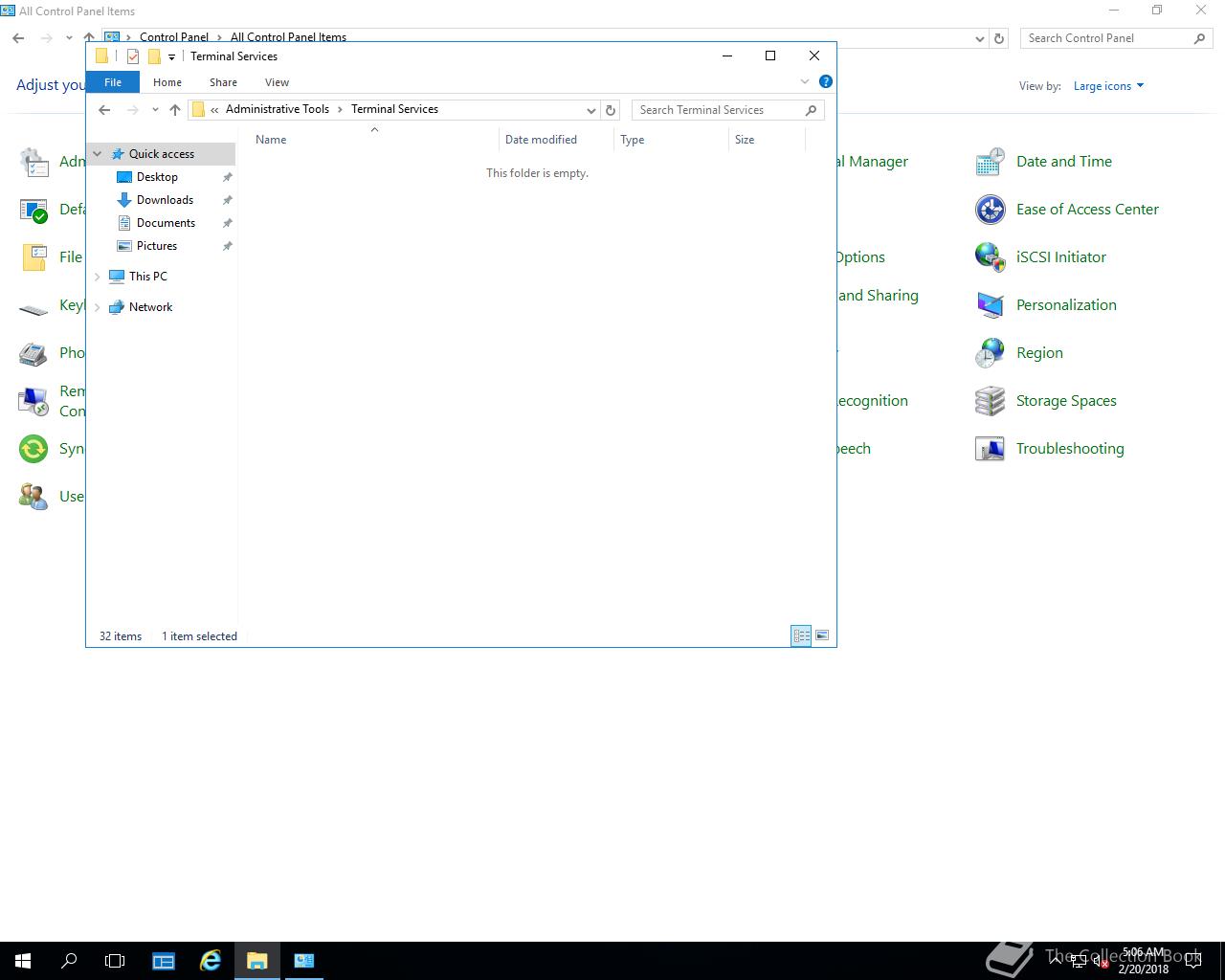Refresh the Control Panel window
Screen dimensions: 1225x980
tap(999, 38)
